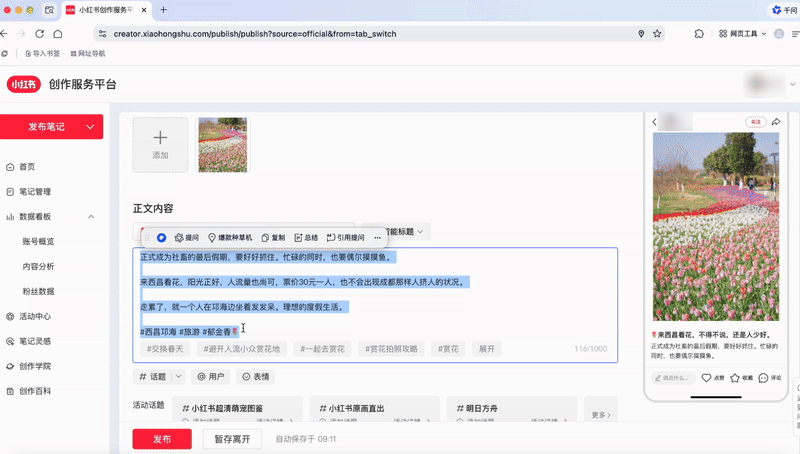Image resolution: width=800 pixels, height=454 pixels.
Task: Open 粉丝数据 under 数据看板
Action: tap(38, 291)
